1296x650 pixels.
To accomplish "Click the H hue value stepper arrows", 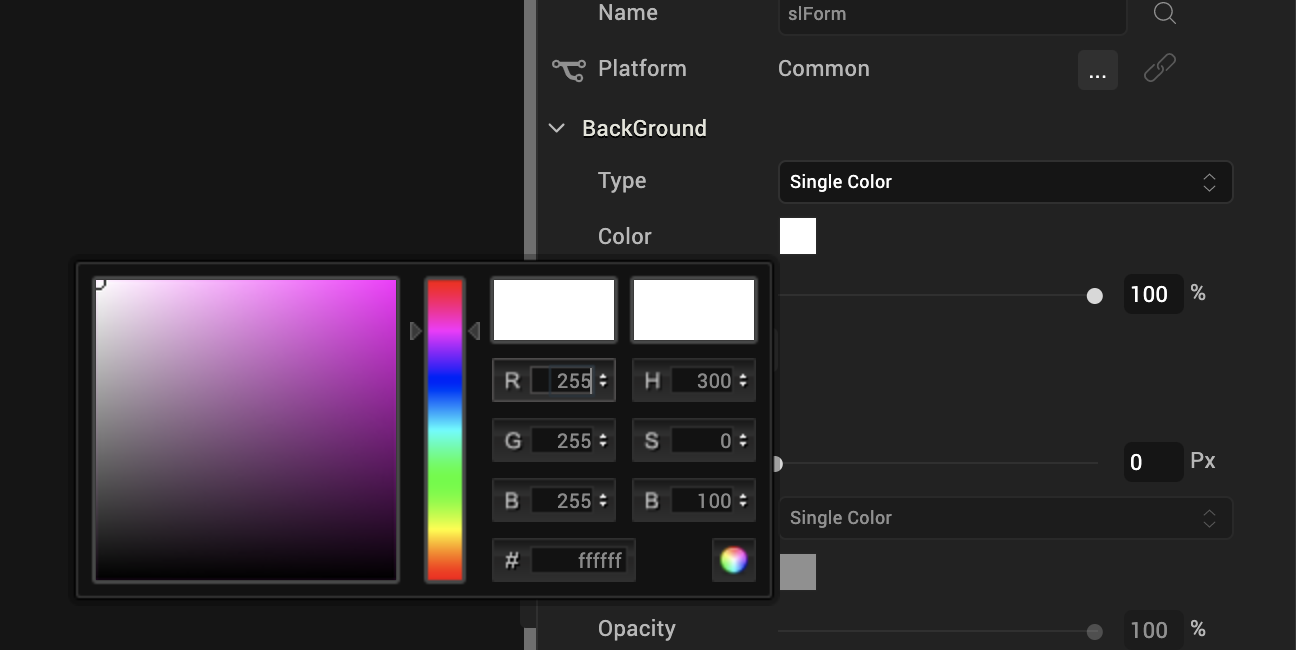I will point(743,381).
